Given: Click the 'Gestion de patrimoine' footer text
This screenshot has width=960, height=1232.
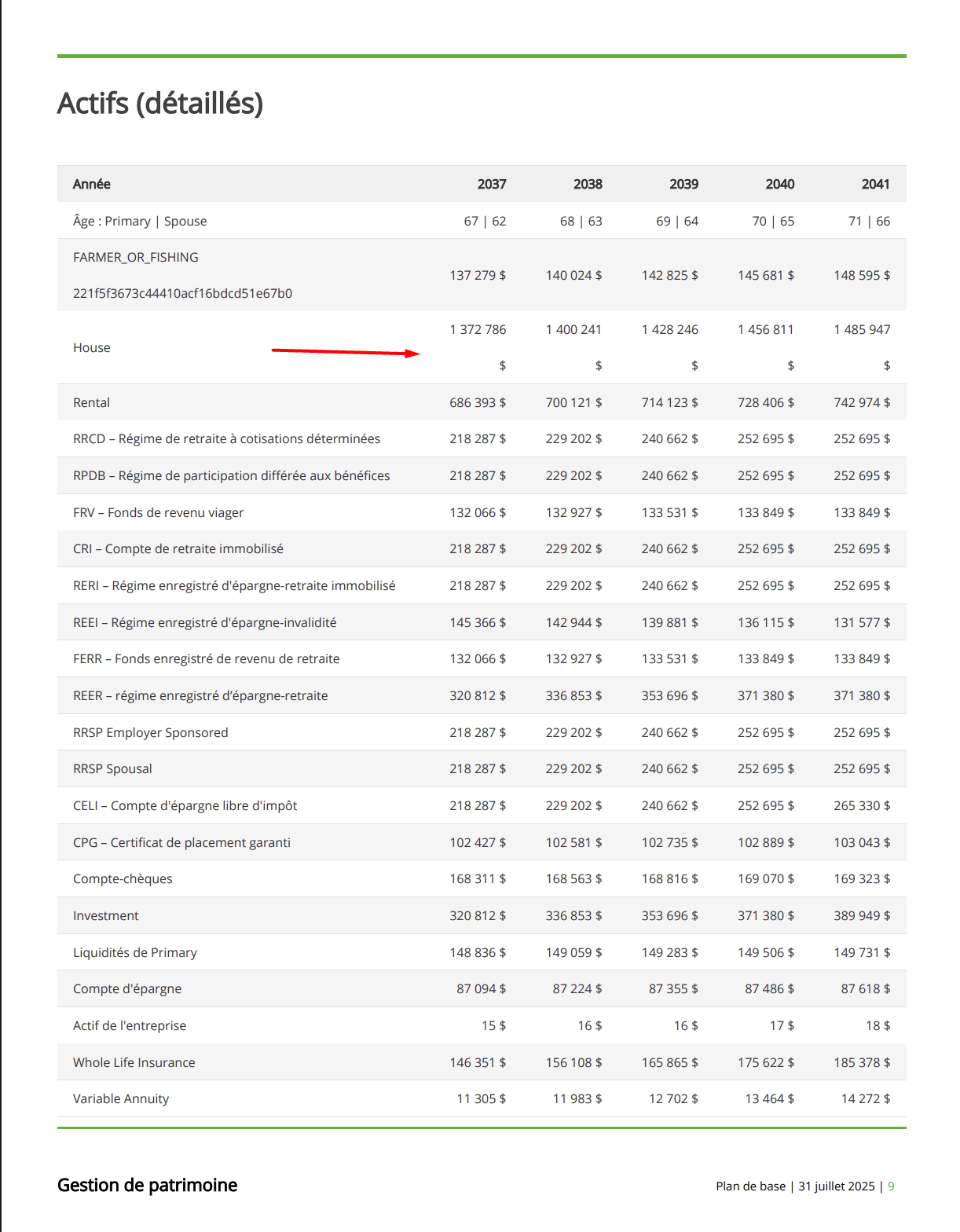Looking at the screenshot, I should pyautogui.click(x=147, y=1185).
